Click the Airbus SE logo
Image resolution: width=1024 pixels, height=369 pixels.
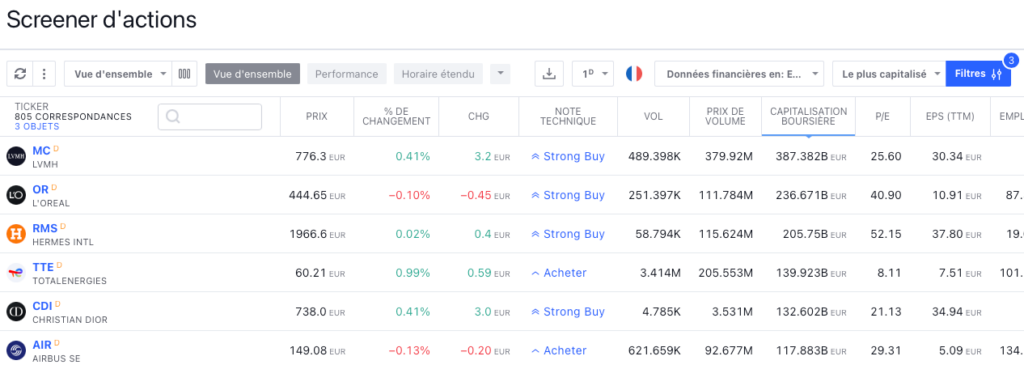pyautogui.click(x=16, y=351)
